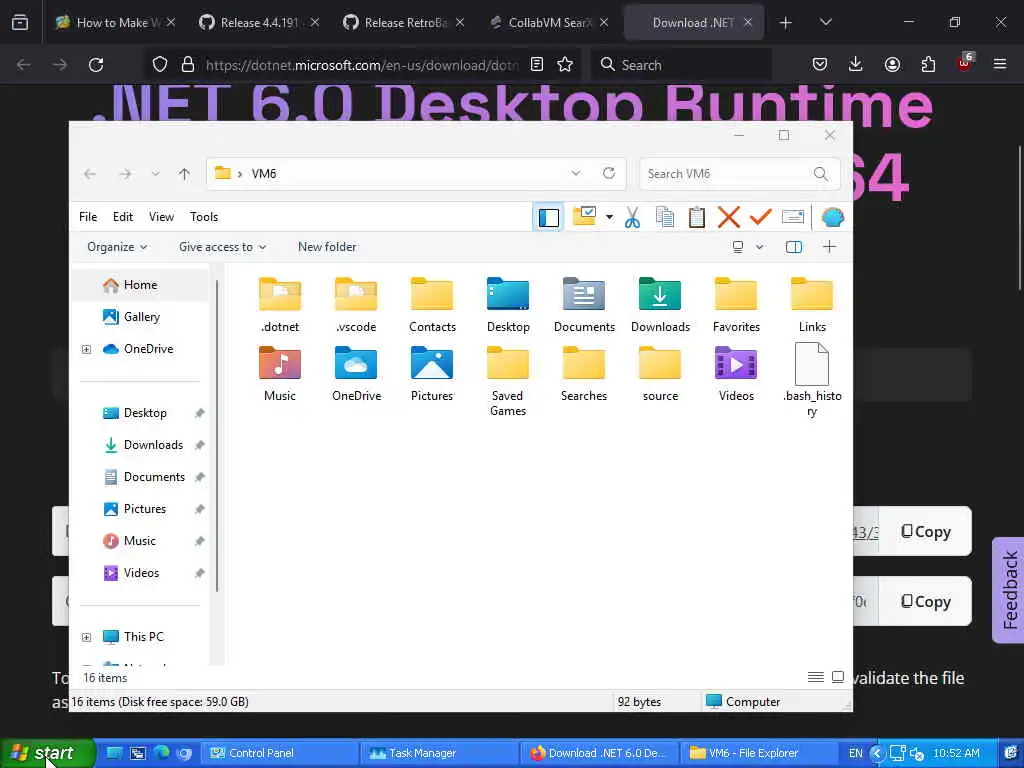Toggle navigation pane icon in Explorer toolbar
Screen dimensions: 1024x768
[x=549, y=217]
